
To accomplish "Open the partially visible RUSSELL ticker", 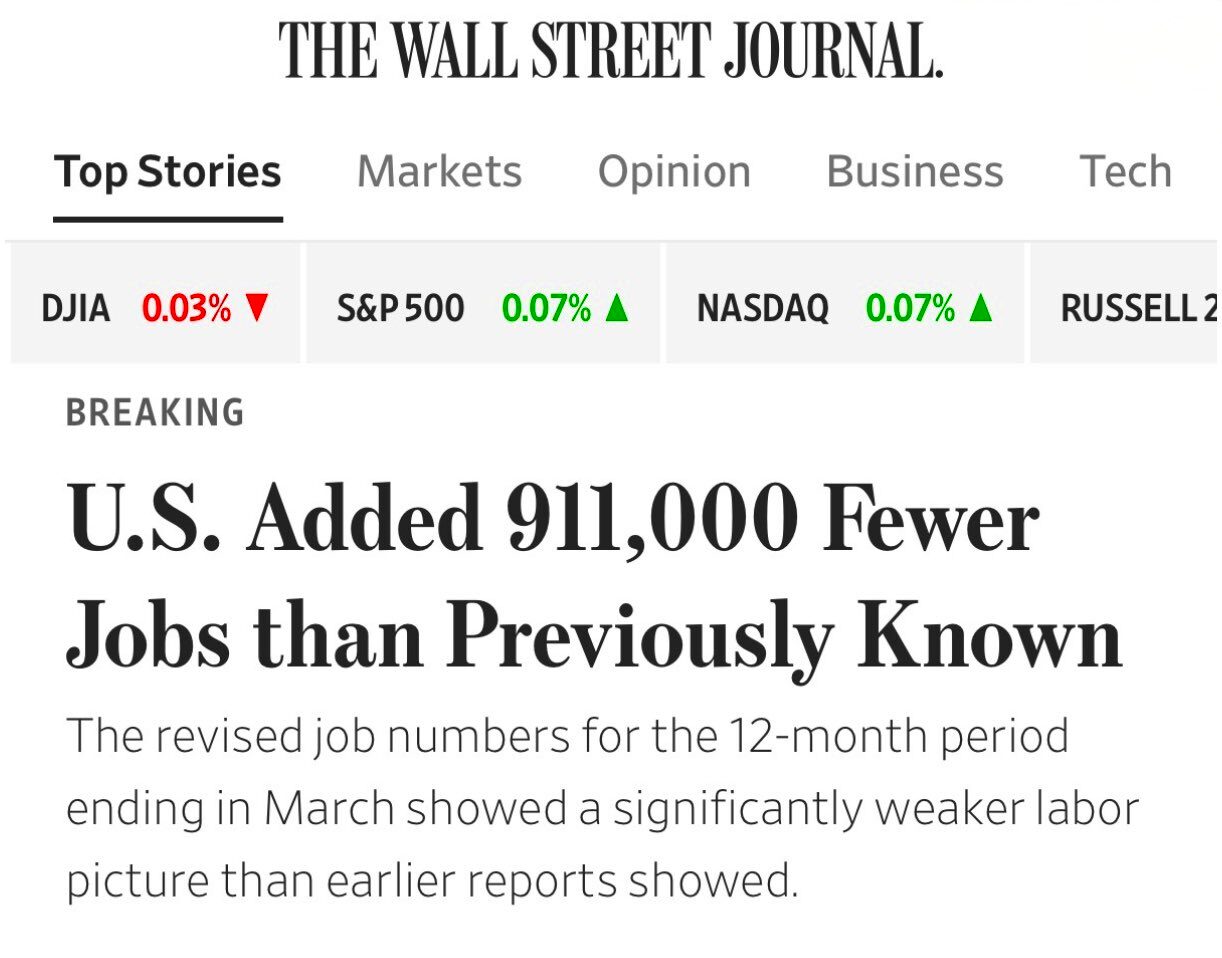I will point(1138,309).
